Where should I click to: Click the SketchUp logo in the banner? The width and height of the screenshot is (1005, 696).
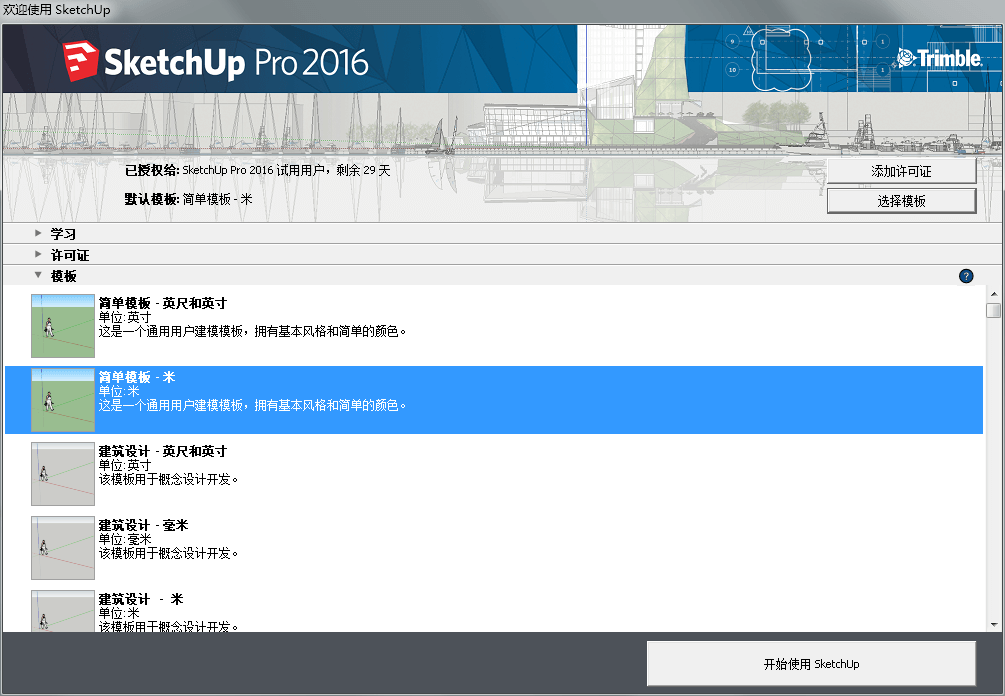coord(215,62)
